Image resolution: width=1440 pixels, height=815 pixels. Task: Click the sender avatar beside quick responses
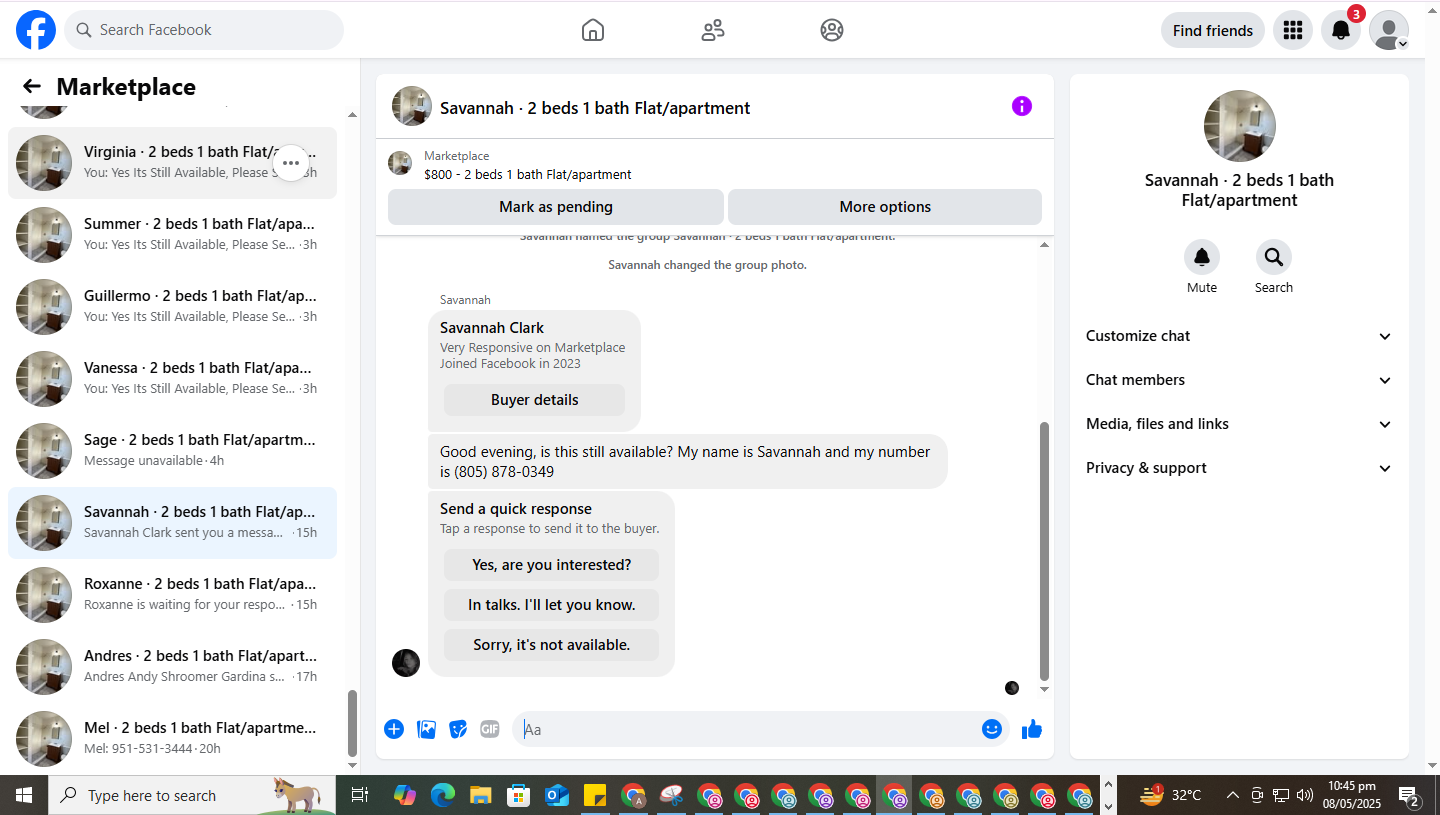click(x=406, y=663)
